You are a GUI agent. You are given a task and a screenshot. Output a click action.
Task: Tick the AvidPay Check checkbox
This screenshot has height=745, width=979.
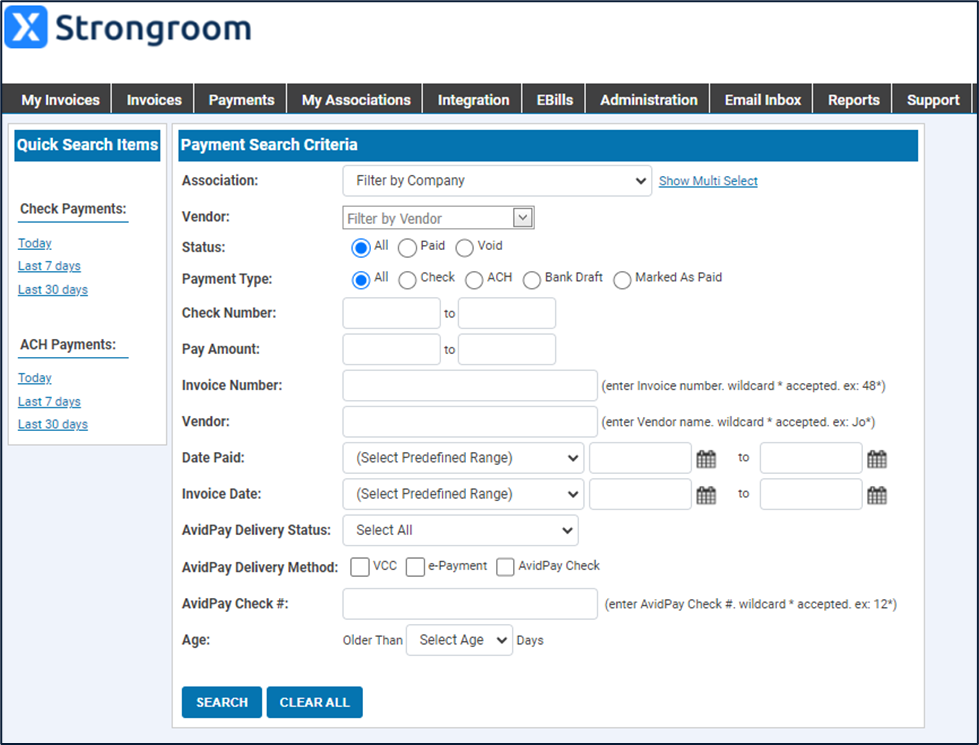505,567
